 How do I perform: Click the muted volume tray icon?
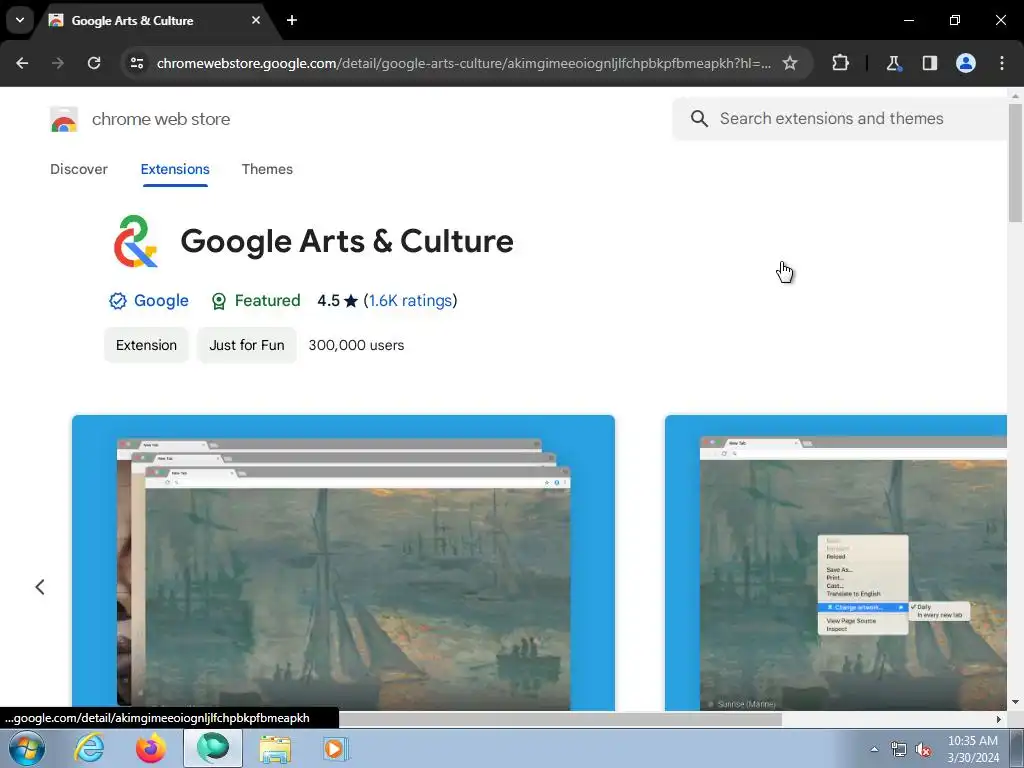(923, 750)
